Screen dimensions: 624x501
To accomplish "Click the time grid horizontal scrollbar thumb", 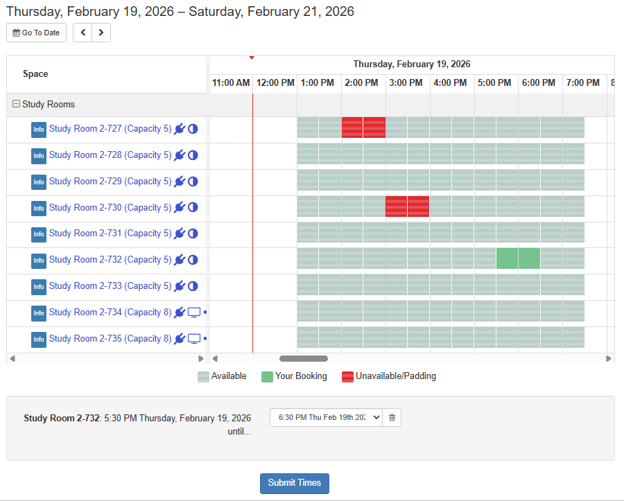I will point(304,359).
